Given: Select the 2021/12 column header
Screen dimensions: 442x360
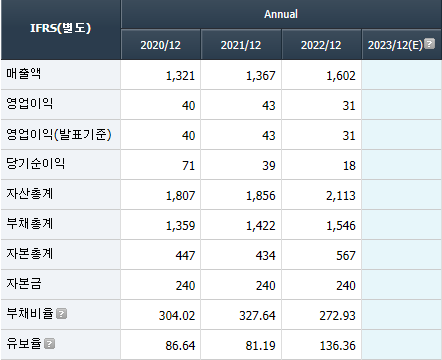Looking at the screenshot, I should [x=241, y=45].
